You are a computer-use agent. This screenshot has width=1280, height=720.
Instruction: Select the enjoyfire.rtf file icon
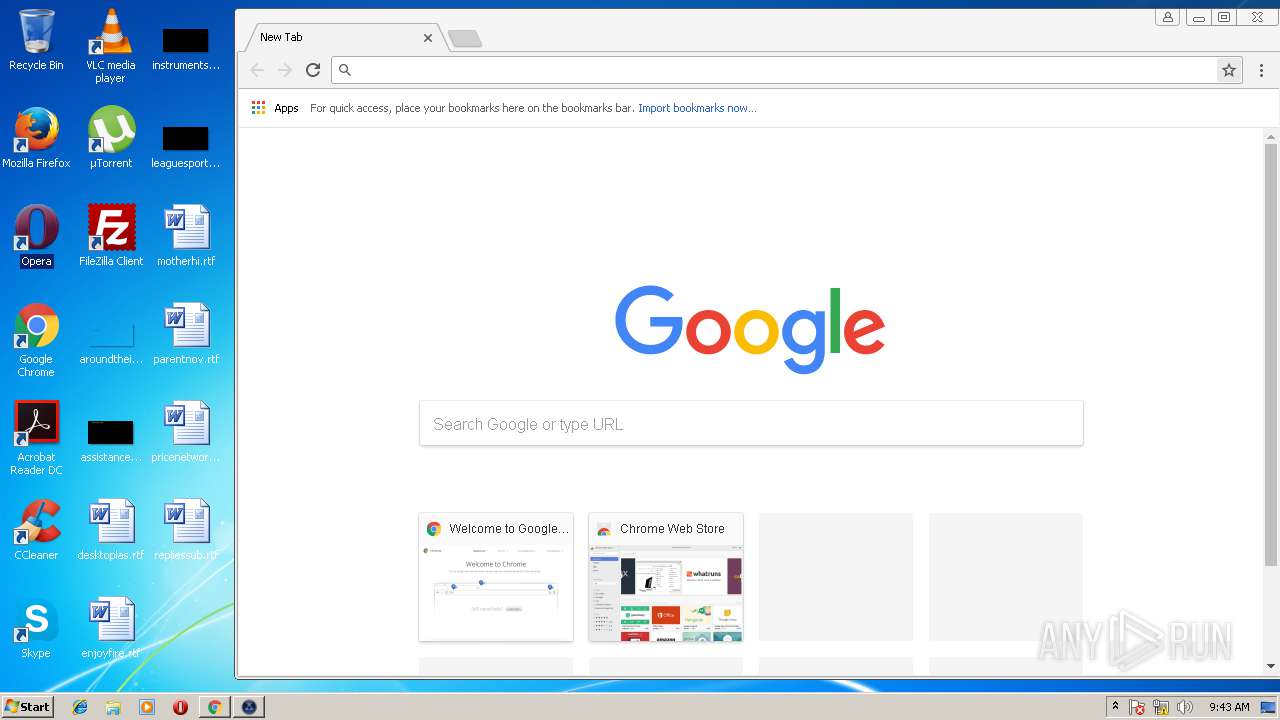[x=110, y=628]
